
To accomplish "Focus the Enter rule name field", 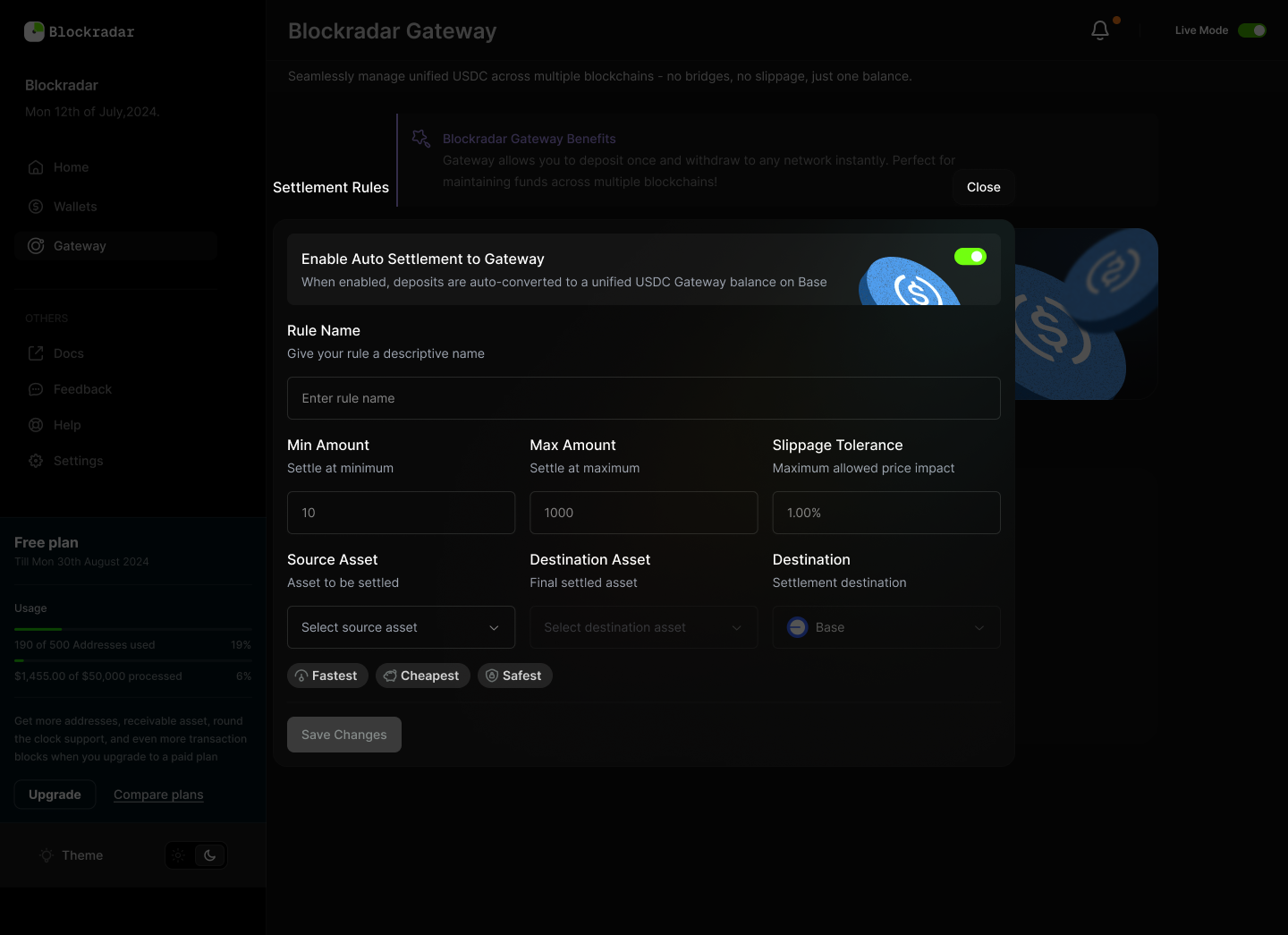I will (x=644, y=398).
